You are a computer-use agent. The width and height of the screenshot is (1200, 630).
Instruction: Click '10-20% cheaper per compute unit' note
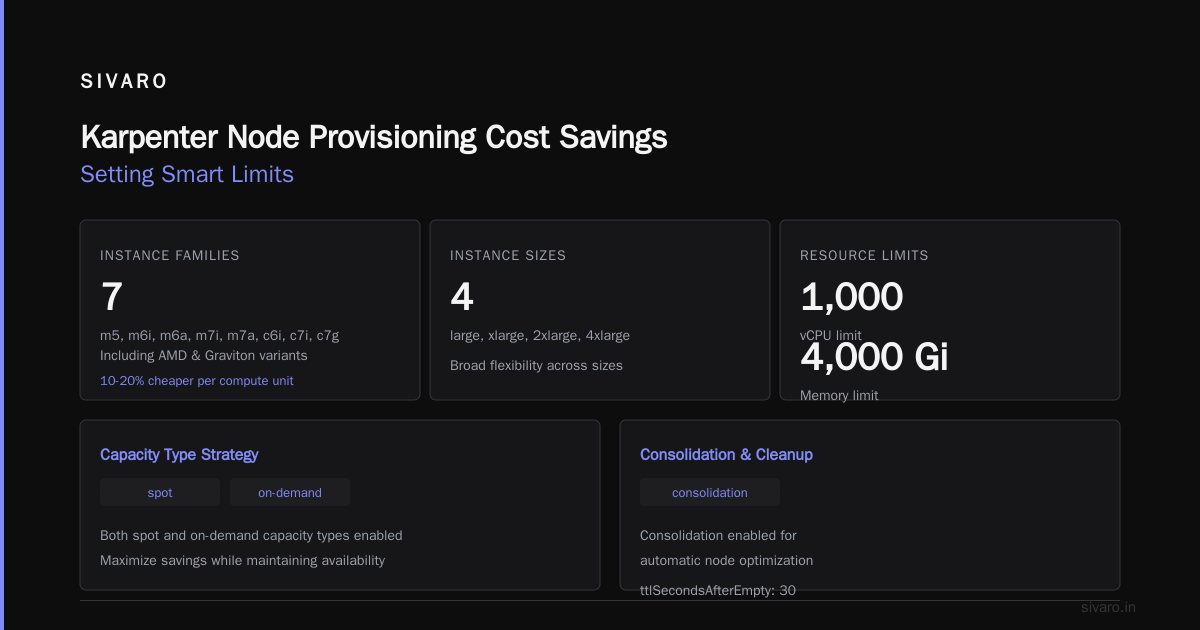point(197,380)
